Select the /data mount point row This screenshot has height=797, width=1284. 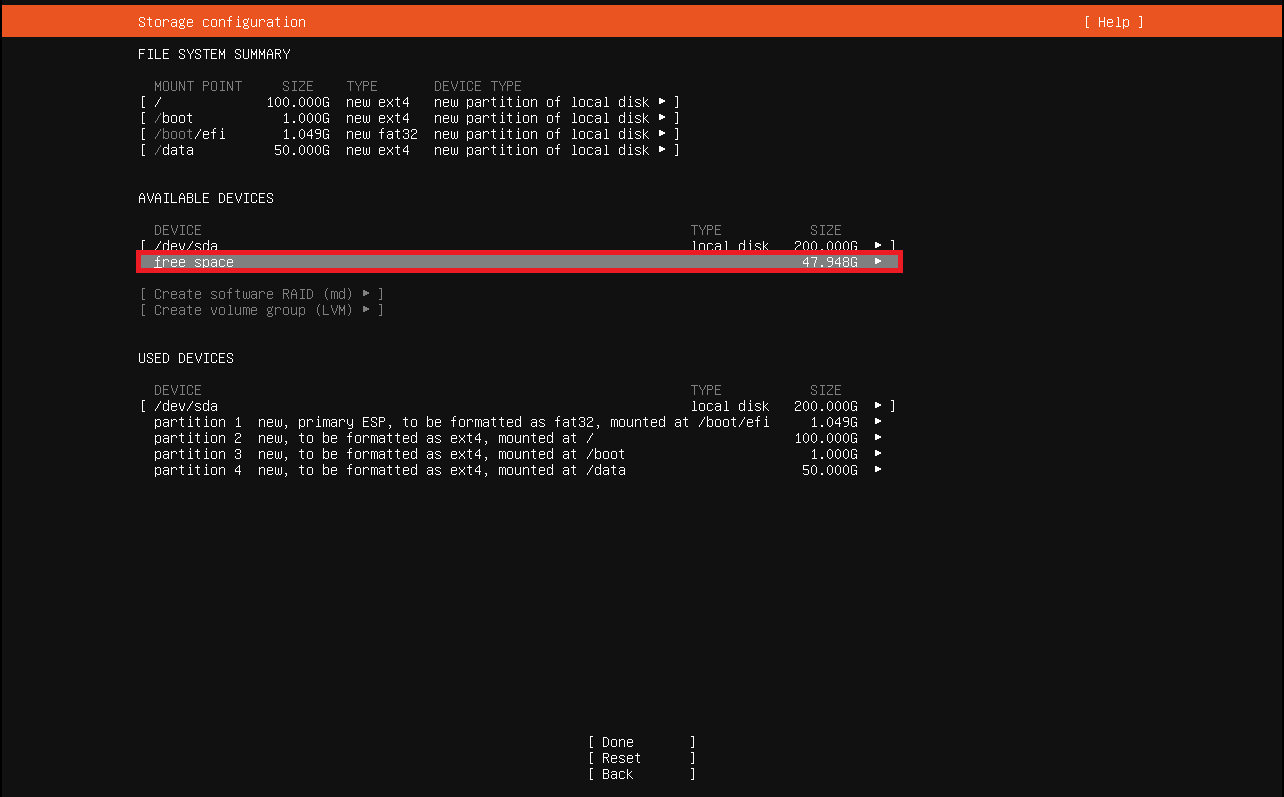click(410, 150)
